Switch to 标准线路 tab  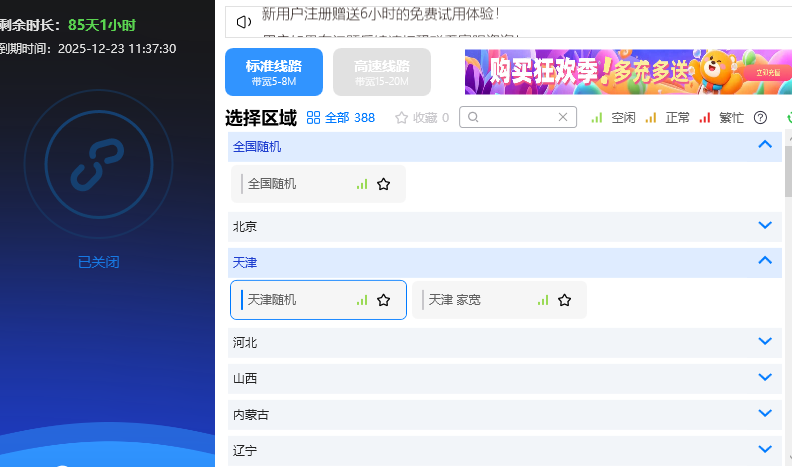click(274, 71)
